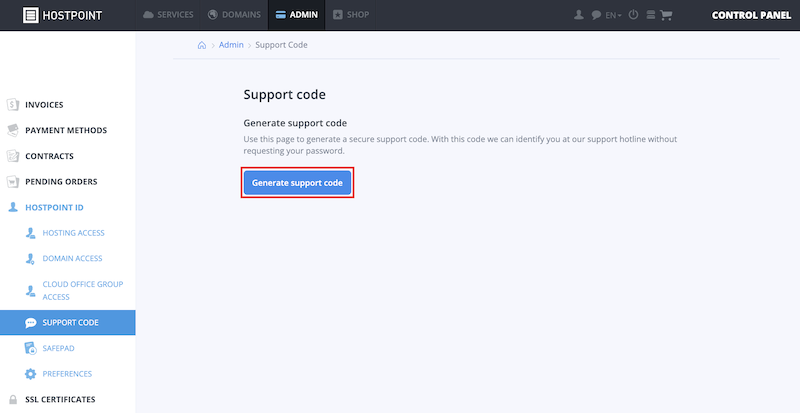Click the Domain Access user icon
The width and height of the screenshot is (800, 413).
(x=30, y=259)
